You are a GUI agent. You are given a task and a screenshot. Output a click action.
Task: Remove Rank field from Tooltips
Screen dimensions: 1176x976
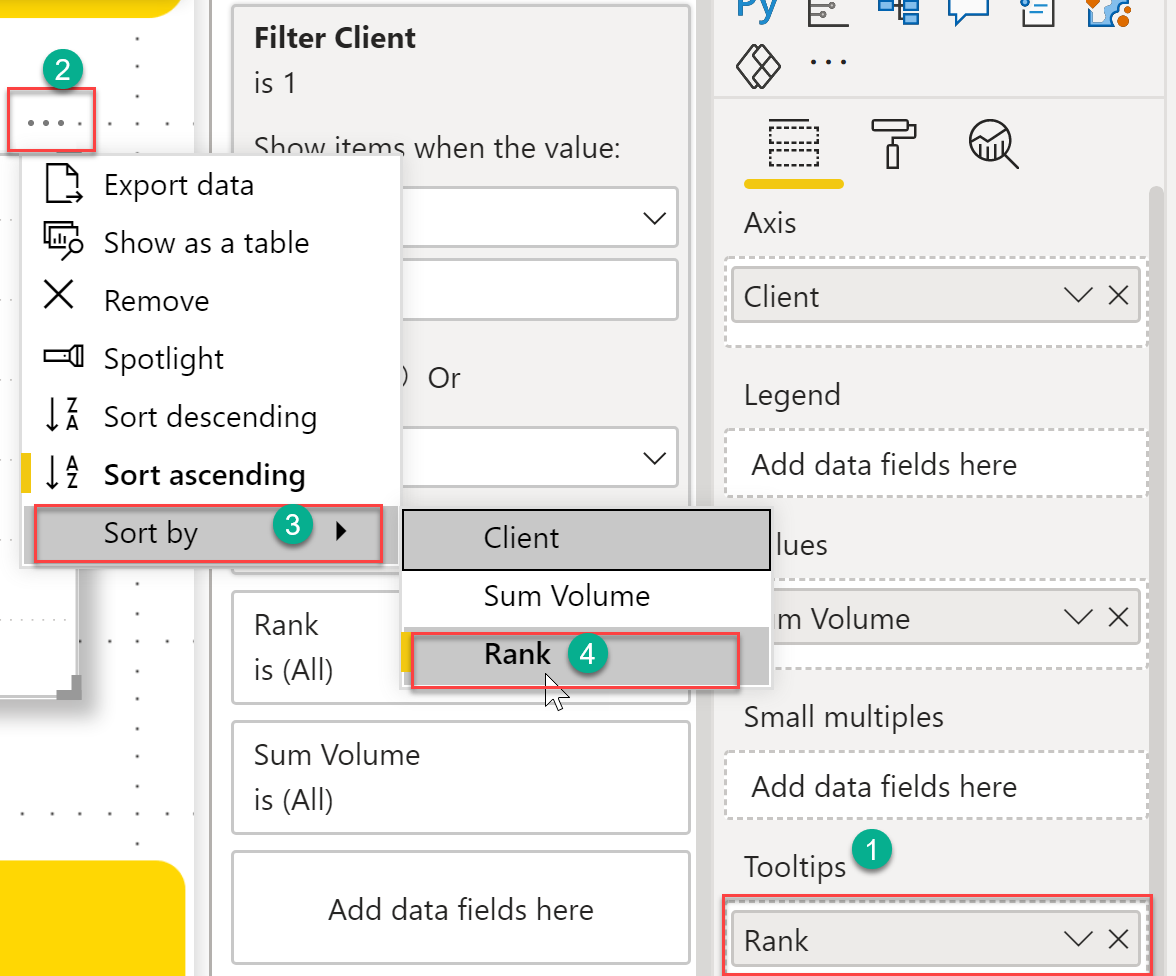(1118, 940)
